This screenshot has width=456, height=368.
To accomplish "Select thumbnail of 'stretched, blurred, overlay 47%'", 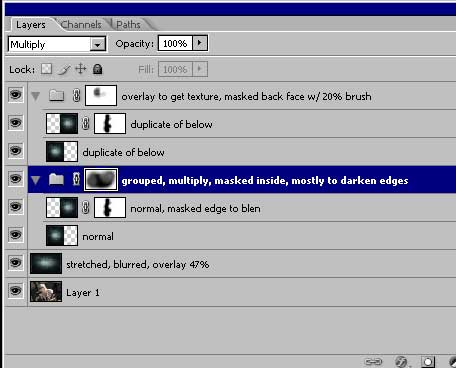I will pyautogui.click(x=46, y=263).
